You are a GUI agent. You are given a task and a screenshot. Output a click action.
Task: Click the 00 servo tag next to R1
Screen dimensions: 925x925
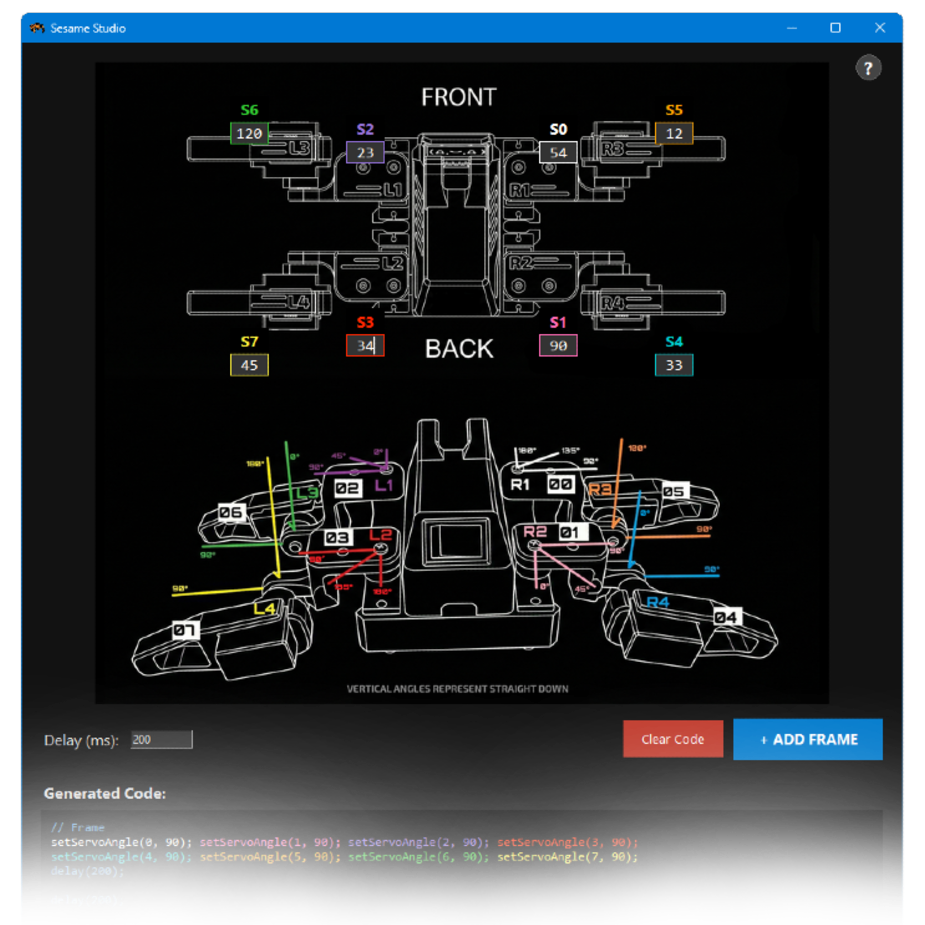click(560, 484)
